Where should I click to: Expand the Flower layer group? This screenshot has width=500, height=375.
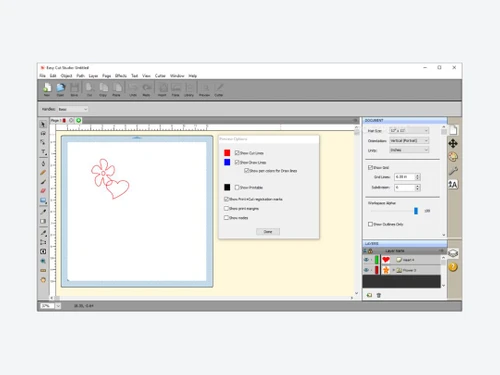pos(394,270)
